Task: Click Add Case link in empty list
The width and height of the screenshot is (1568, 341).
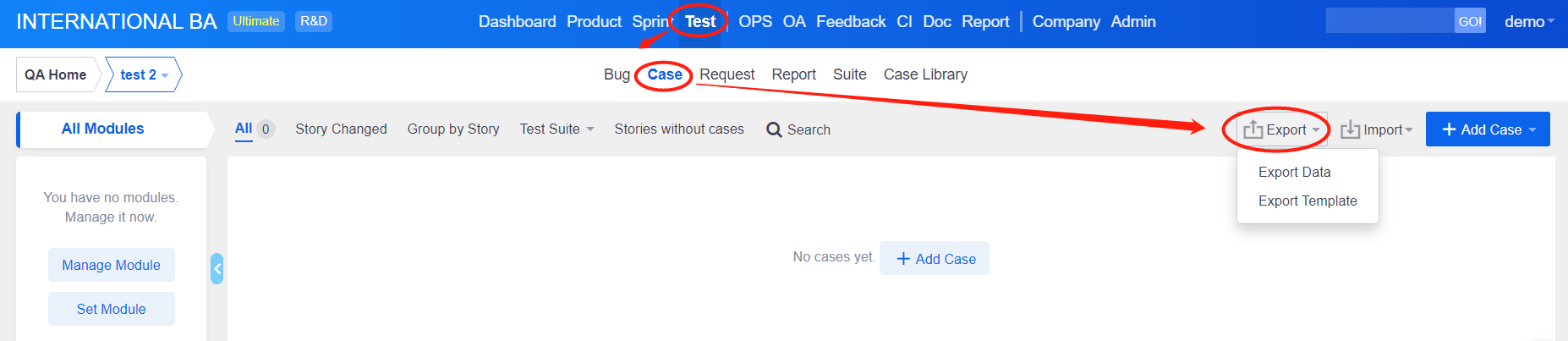Action: pos(935,259)
